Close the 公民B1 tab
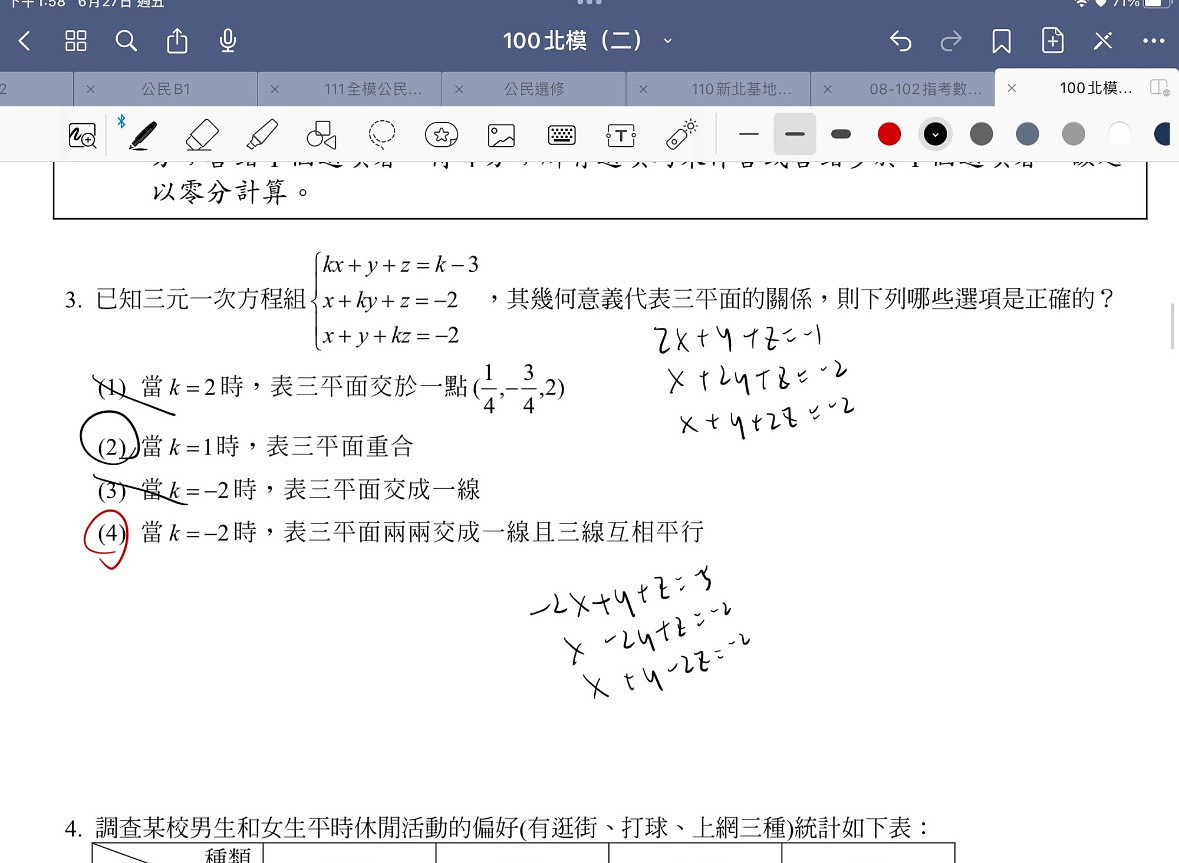The image size is (1179, 863). (x=90, y=89)
